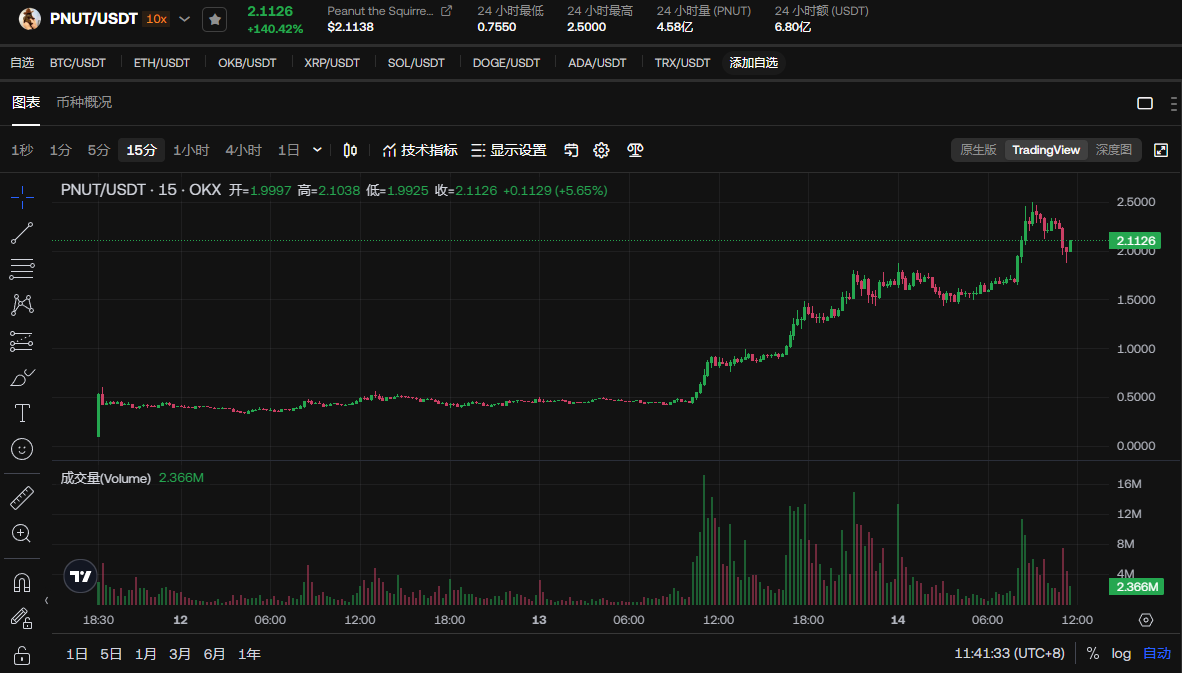Image resolution: width=1182 pixels, height=673 pixels.
Task: Open the candlestick chart type selector
Action: click(350, 150)
